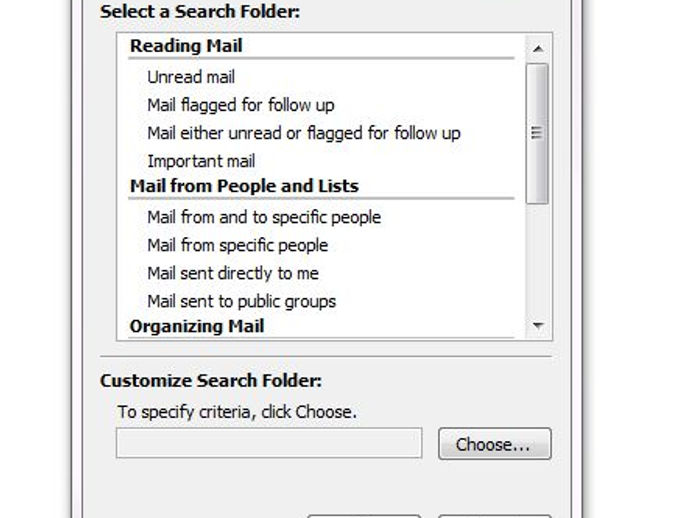The image size is (690, 518).
Task: Click the empty criteria text field
Action: tap(269, 443)
